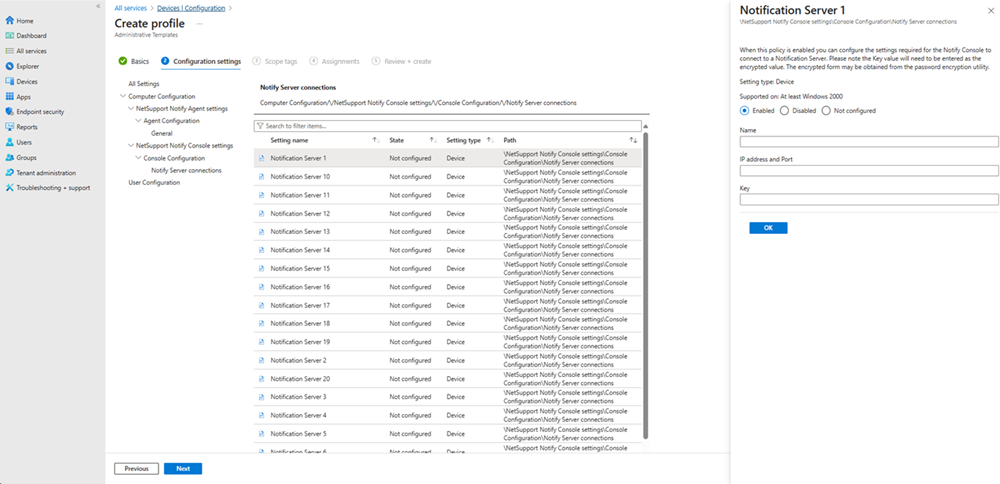The width and height of the screenshot is (1000, 484).
Task: Collapse NetSupport Notify Agent settings node
Action: click(130, 109)
